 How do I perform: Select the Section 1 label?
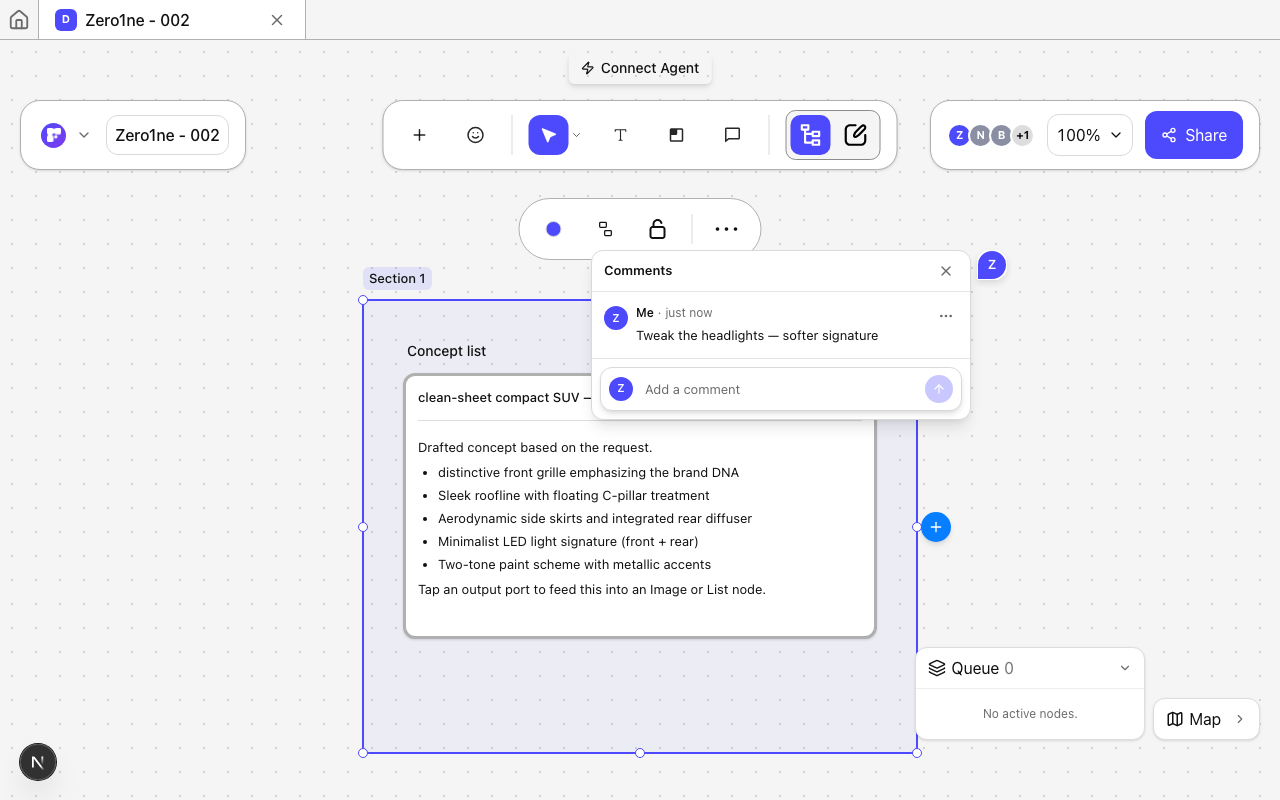pos(397,279)
